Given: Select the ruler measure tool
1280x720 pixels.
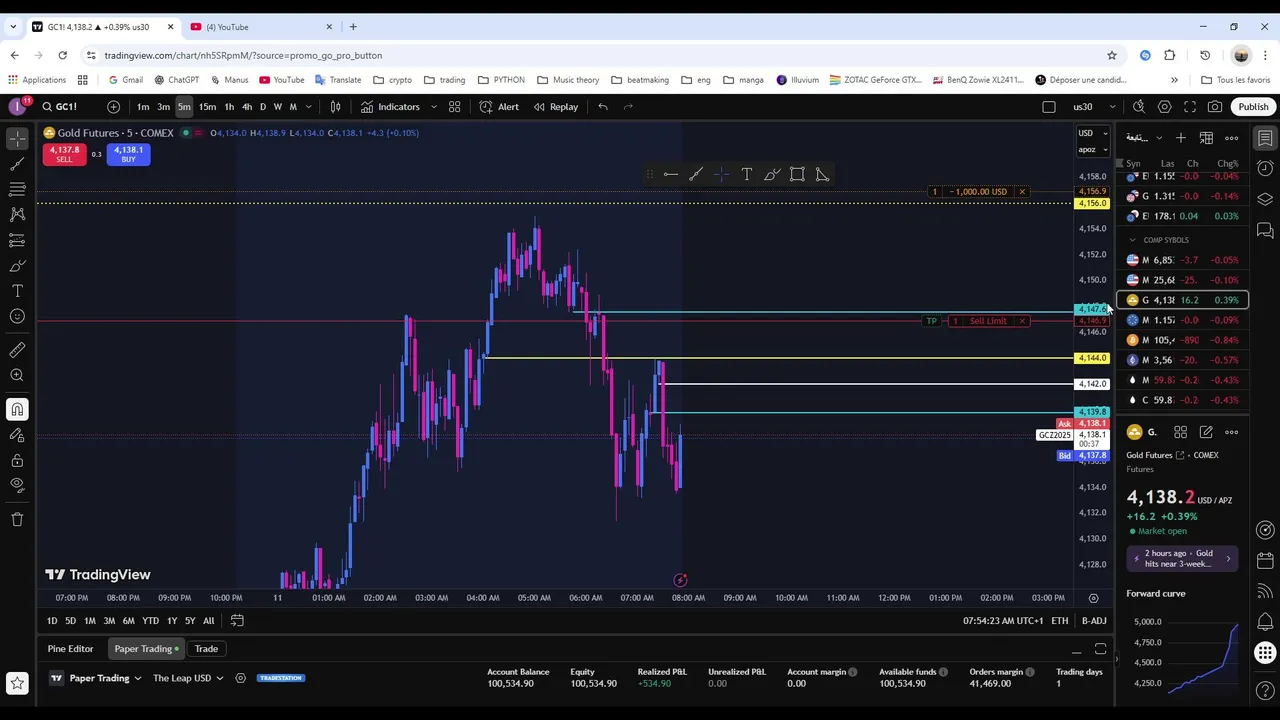Looking at the screenshot, I should [x=17, y=350].
